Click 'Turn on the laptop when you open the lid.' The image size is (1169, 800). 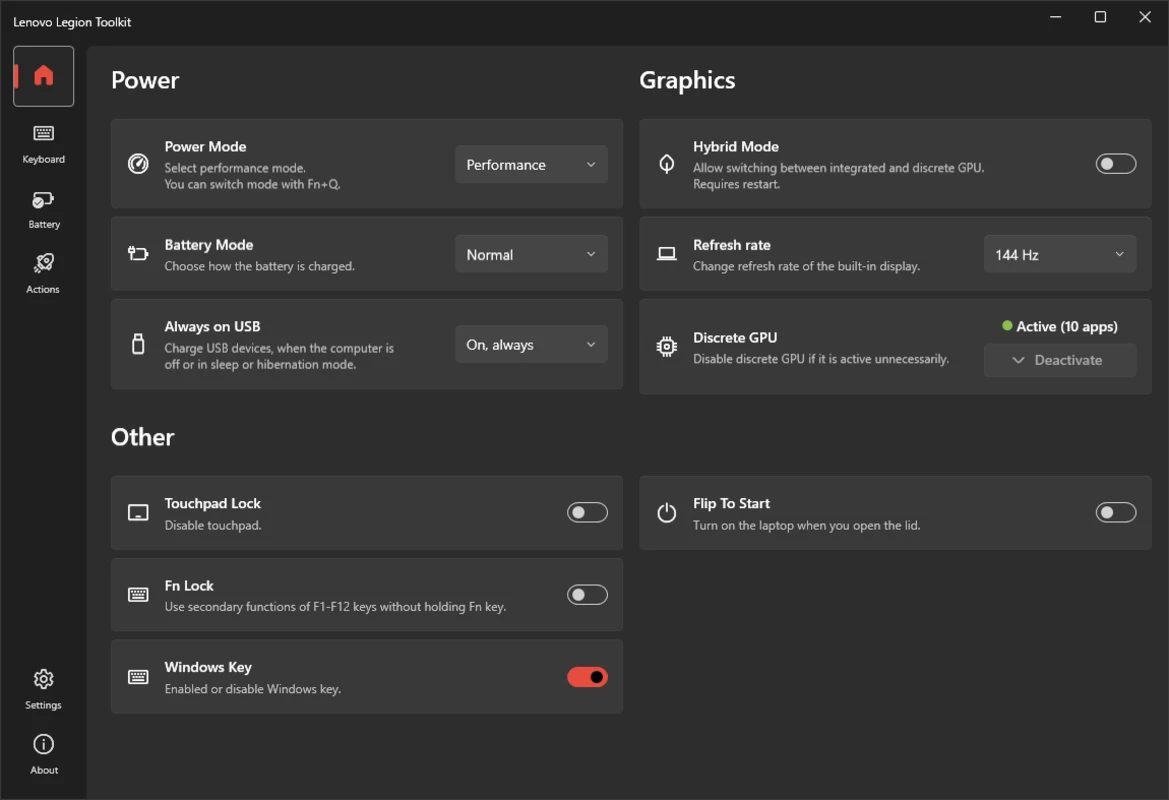click(x=807, y=526)
